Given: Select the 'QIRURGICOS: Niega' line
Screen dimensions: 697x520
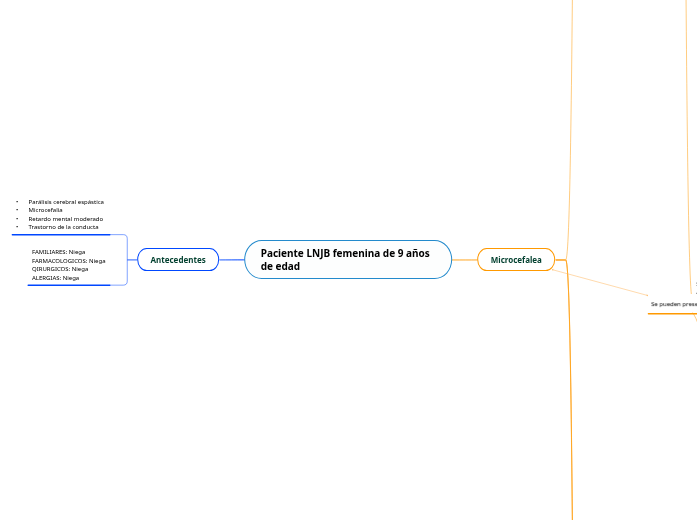Looking at the screenshot, I should point(60,269).
